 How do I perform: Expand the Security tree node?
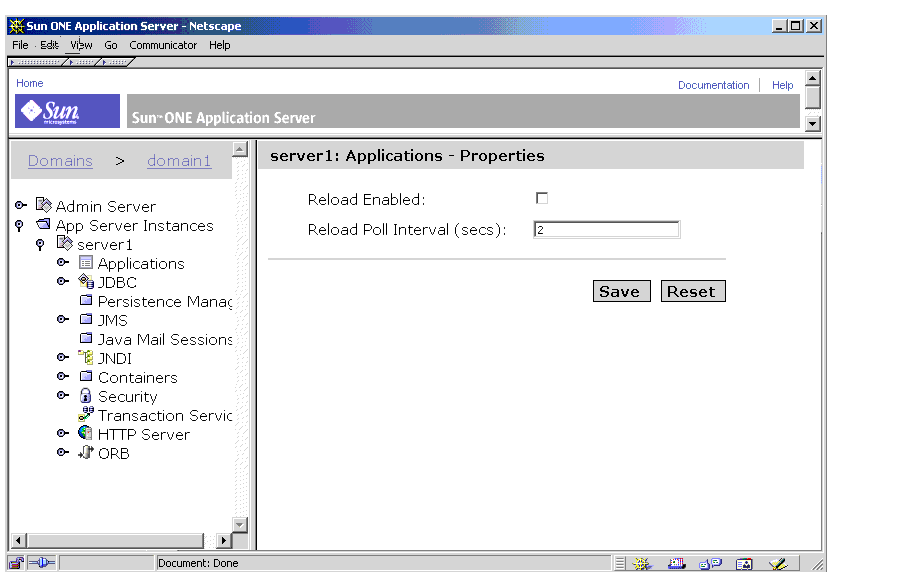tap(63, 395)
